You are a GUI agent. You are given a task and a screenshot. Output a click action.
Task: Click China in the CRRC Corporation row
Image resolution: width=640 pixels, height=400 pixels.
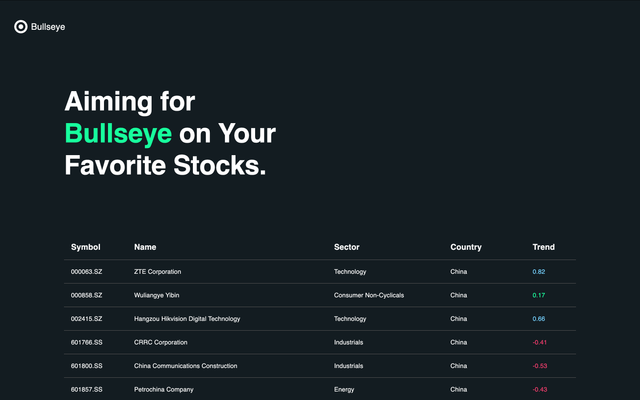[x=458, y=342]
